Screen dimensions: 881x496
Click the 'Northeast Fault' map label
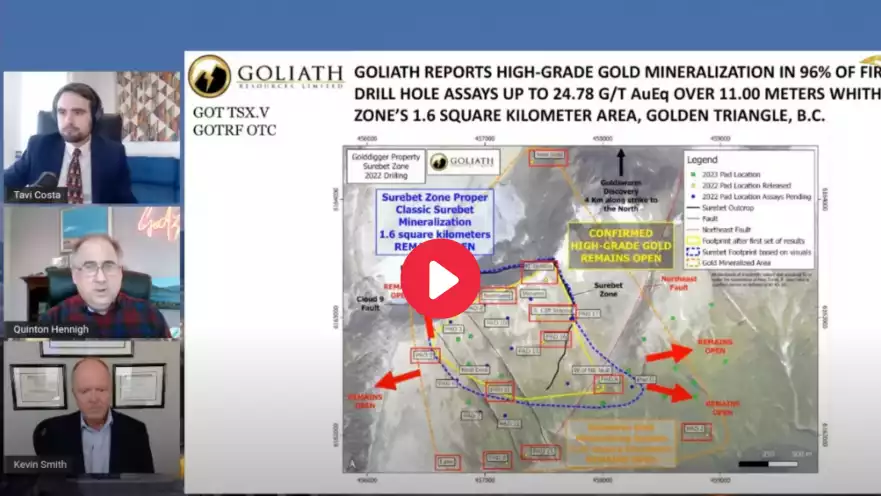pyautogui.click(x=679, y=283)
